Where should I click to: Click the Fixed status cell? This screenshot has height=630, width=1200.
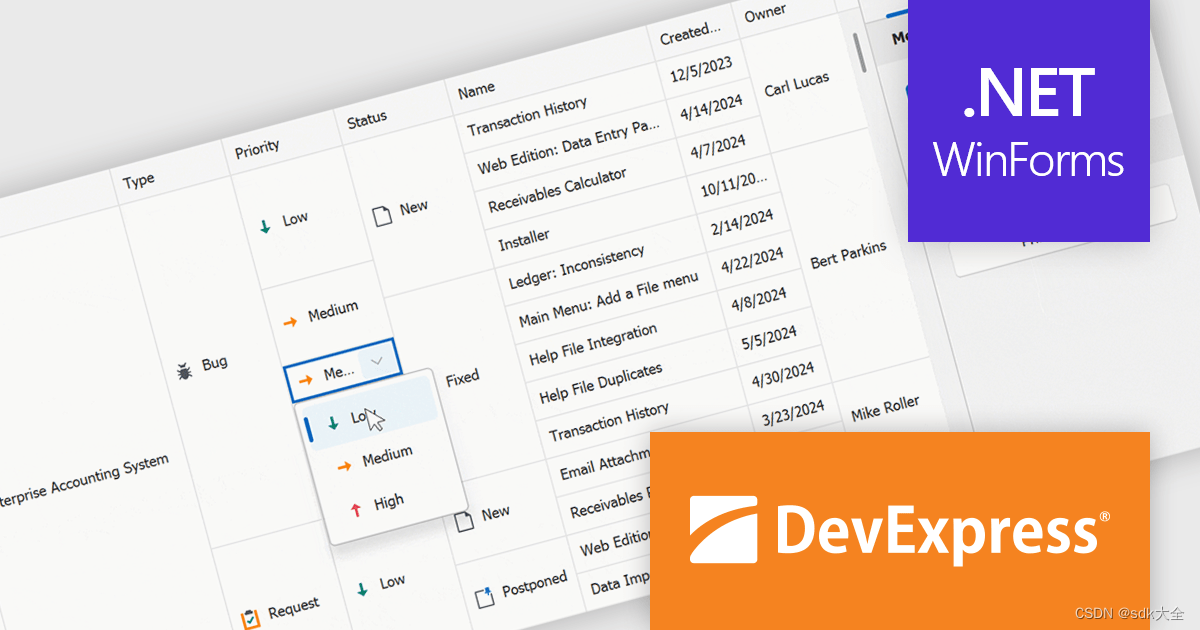(x=461, y=377)
